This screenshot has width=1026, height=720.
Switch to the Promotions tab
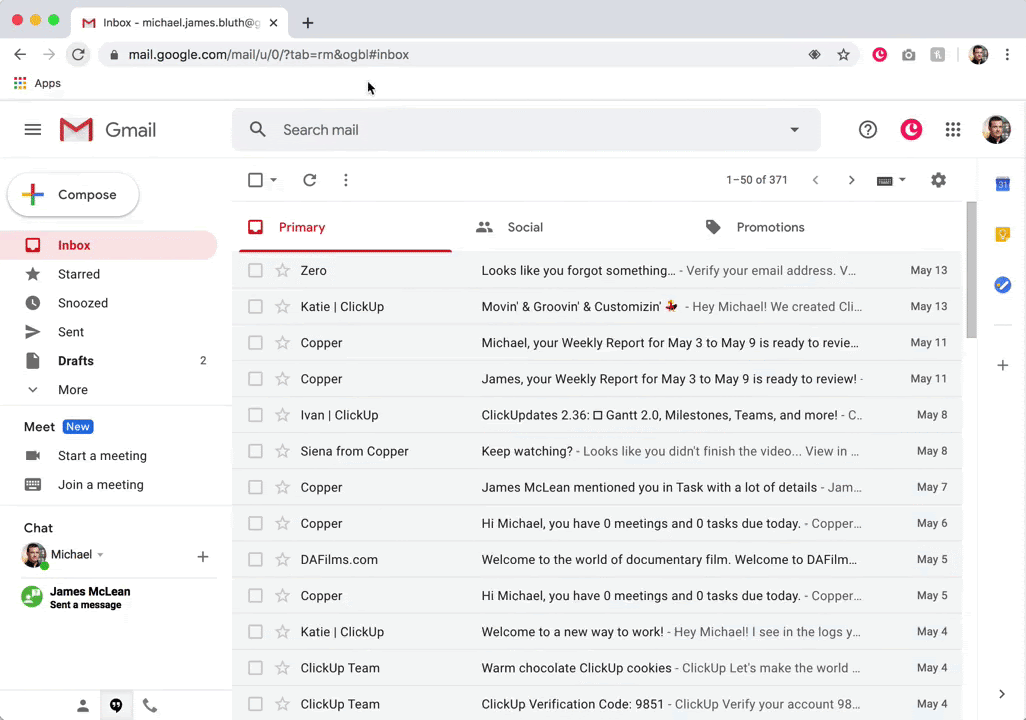(769, 228)
